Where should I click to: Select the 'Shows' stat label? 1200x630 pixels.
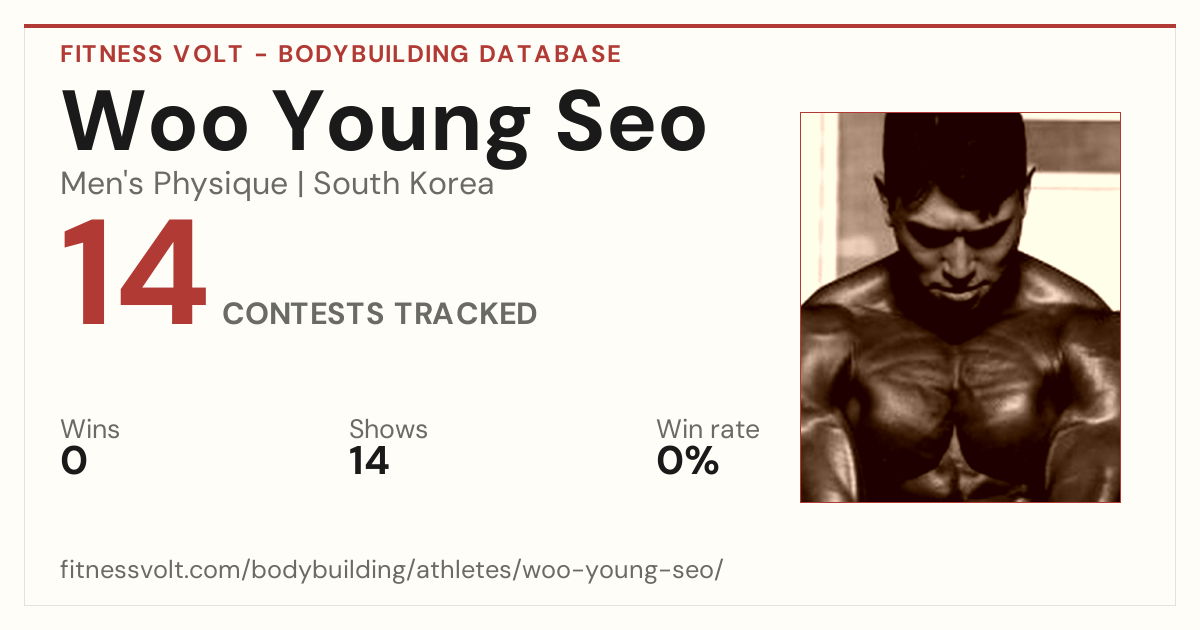pyautogui.click(x=388, y=430)
